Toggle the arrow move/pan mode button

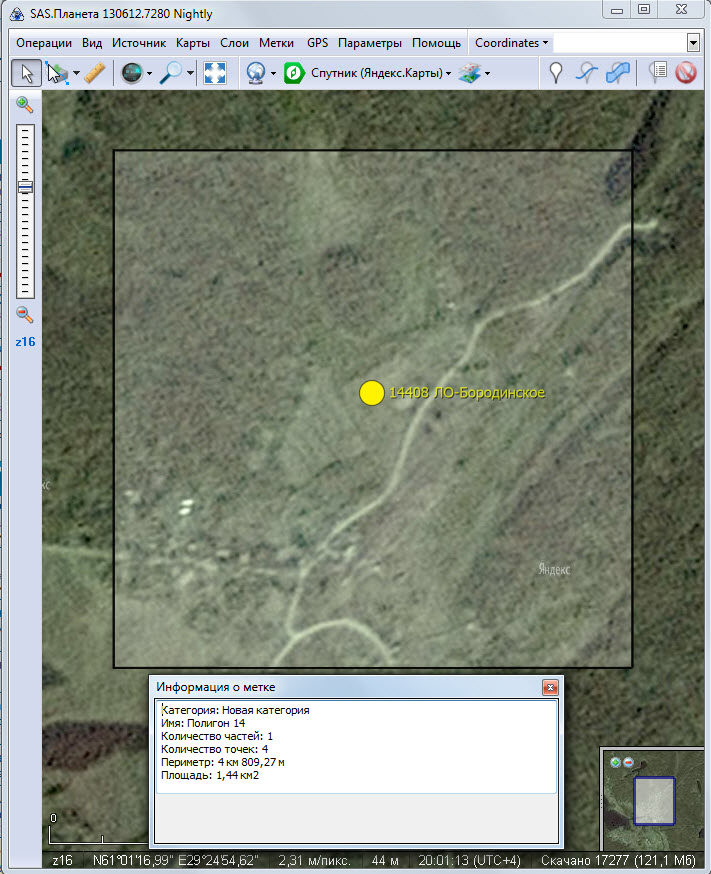point(27,73)
